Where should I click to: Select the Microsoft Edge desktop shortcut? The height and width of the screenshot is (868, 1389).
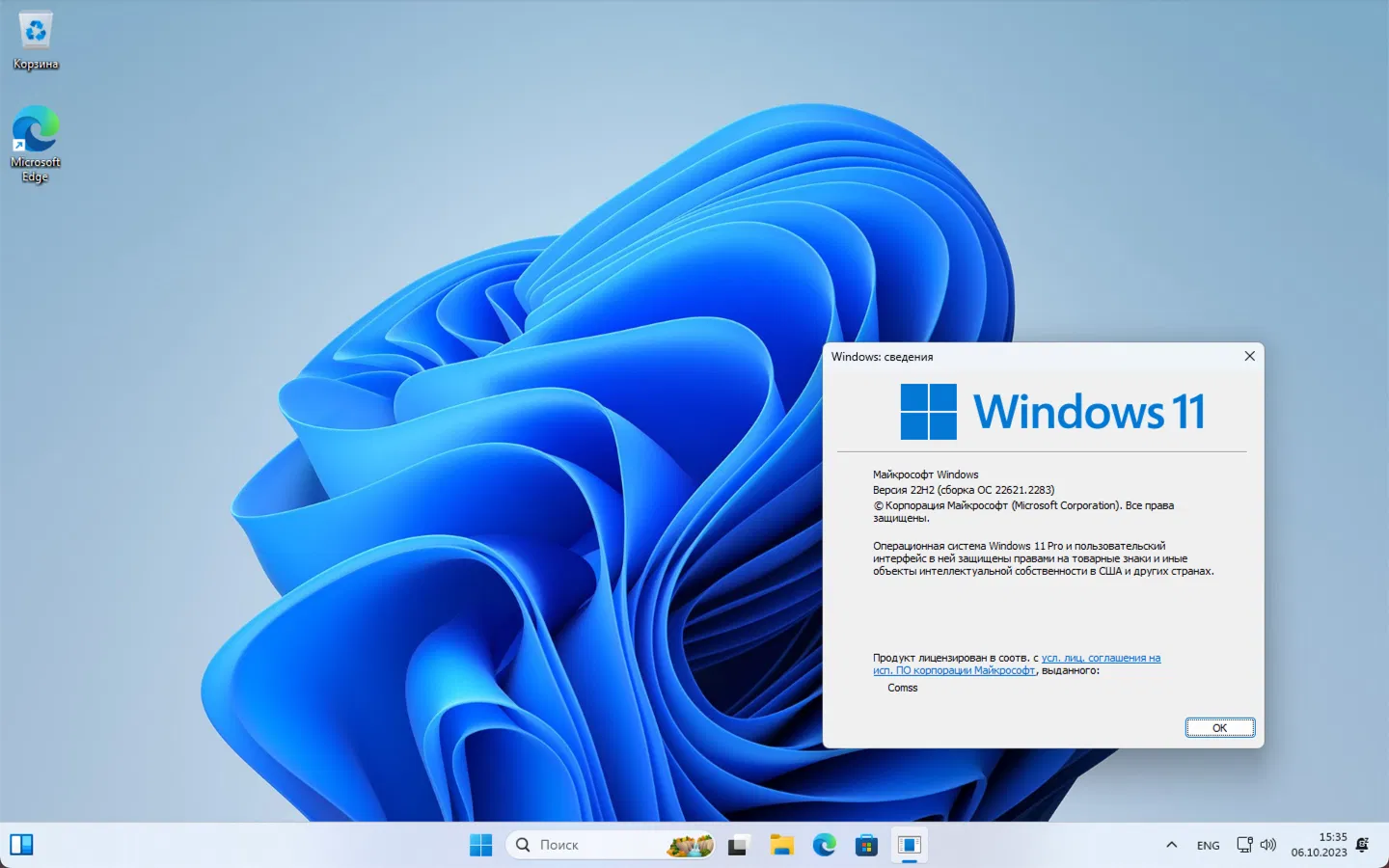[x=36, y=144]
